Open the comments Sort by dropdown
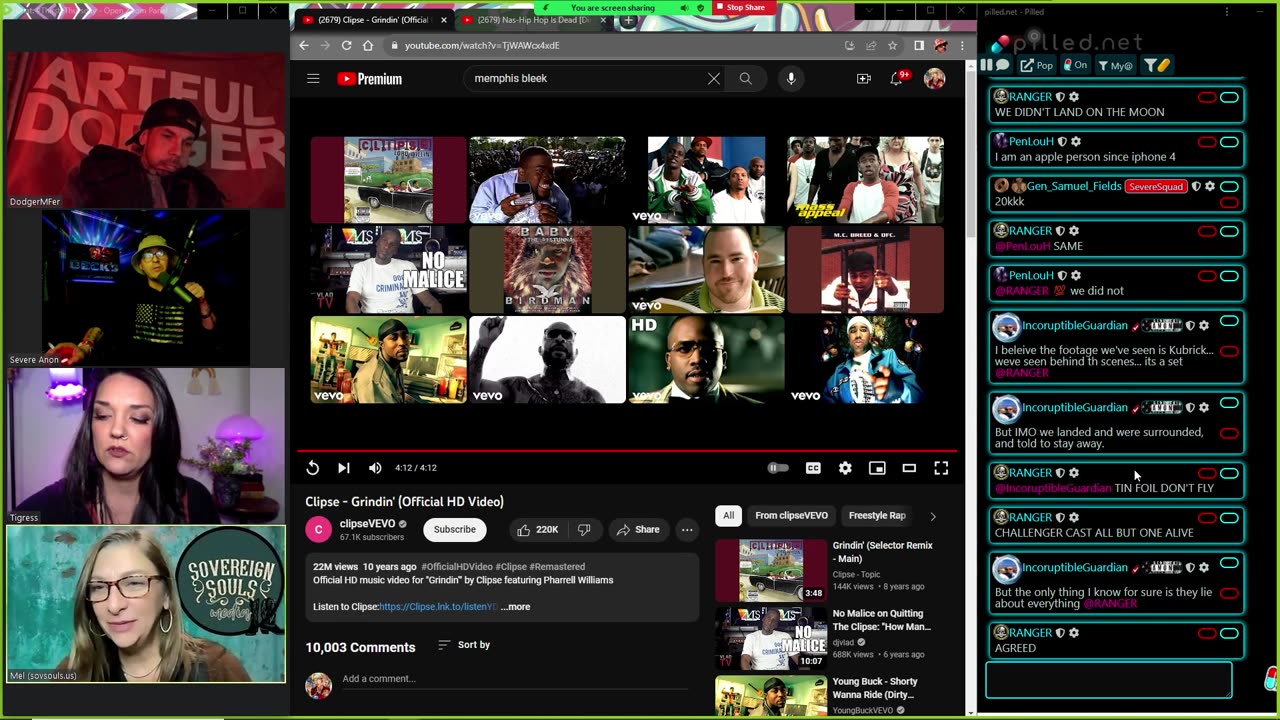The height and width of the screenshot is (720, 1280). click(x=464, y=645)
